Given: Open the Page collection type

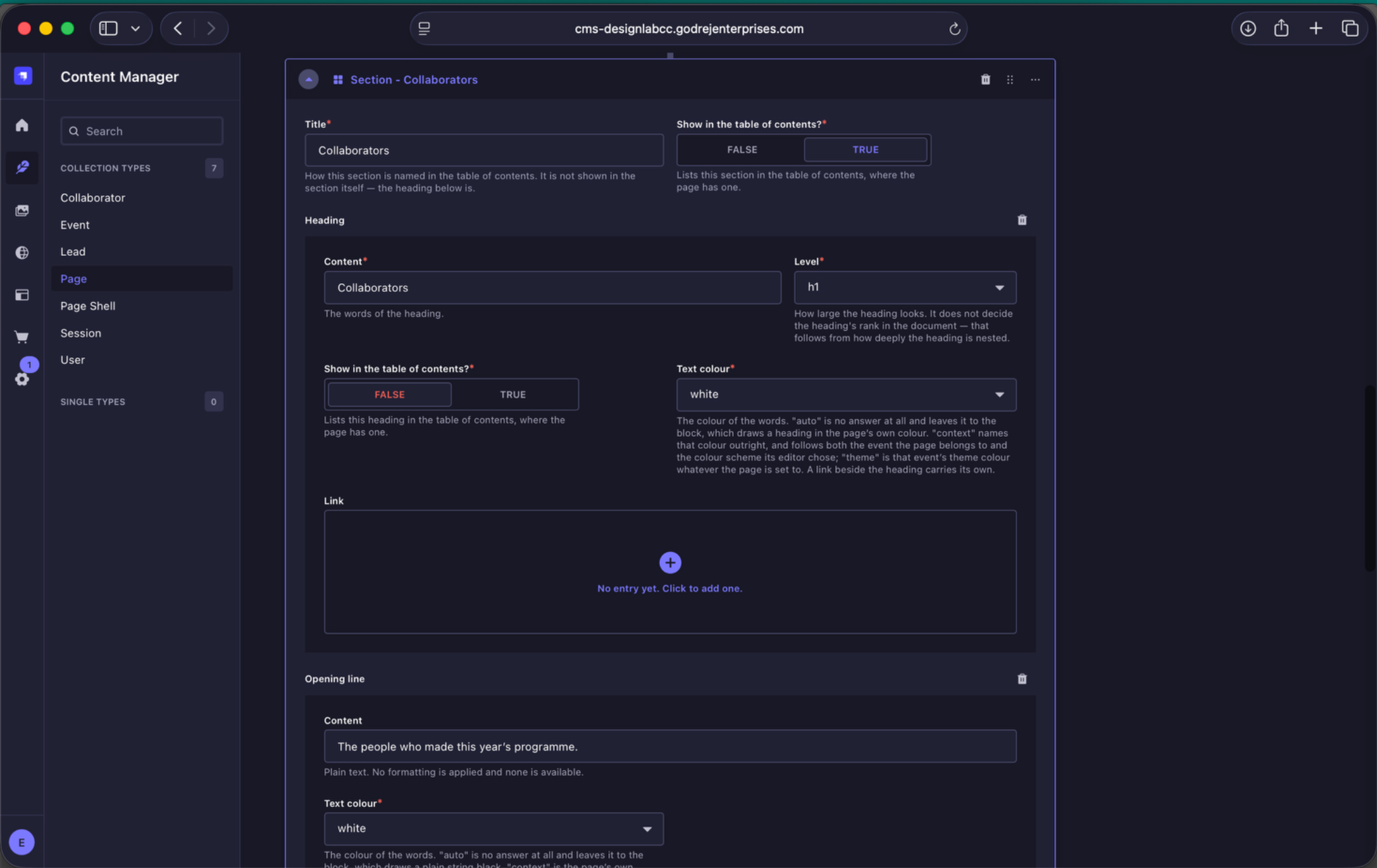Looking at the screenshot, I should (142, 278).
